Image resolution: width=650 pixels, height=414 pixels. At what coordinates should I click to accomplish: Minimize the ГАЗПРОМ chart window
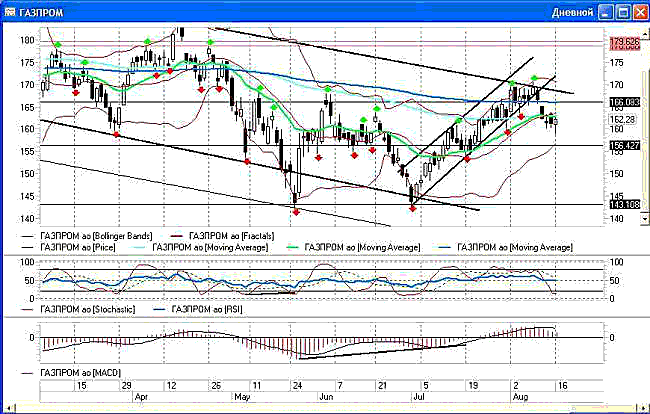(x=606, y=12)
